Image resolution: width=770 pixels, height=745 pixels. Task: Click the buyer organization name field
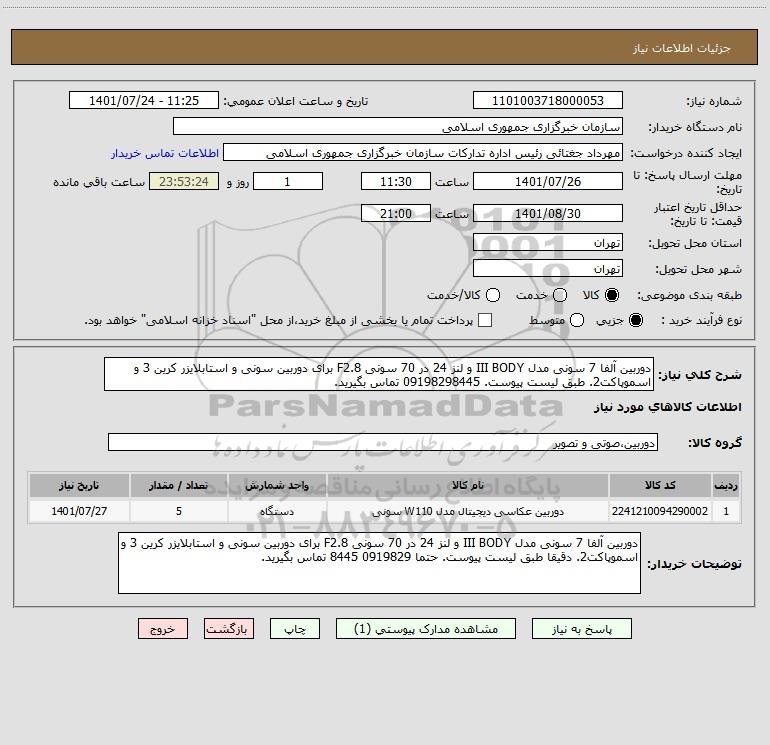point(398,126)
